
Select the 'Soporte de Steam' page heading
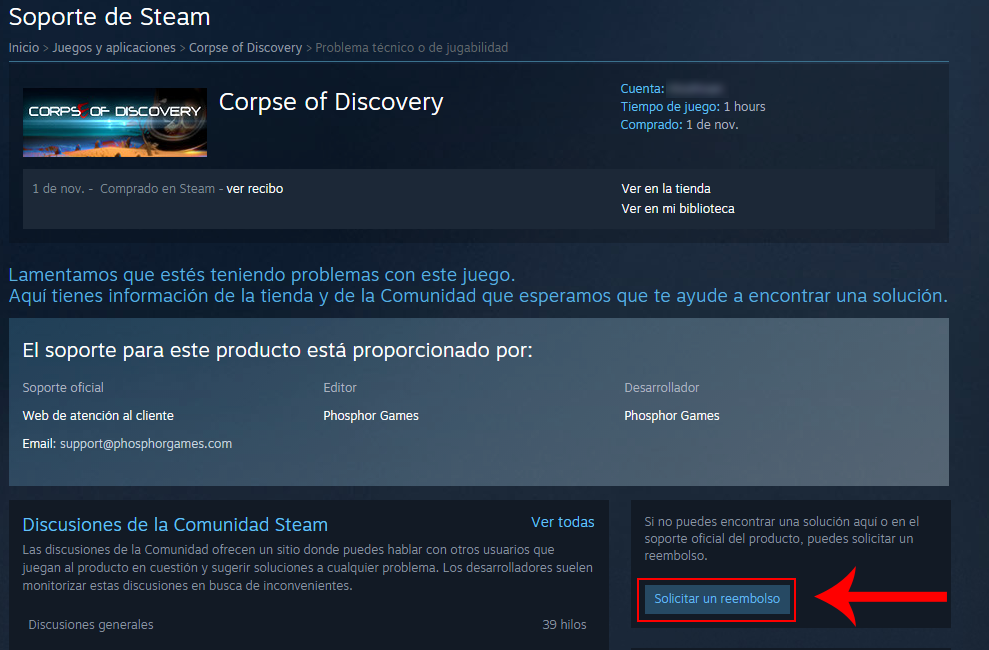point(109,17)
